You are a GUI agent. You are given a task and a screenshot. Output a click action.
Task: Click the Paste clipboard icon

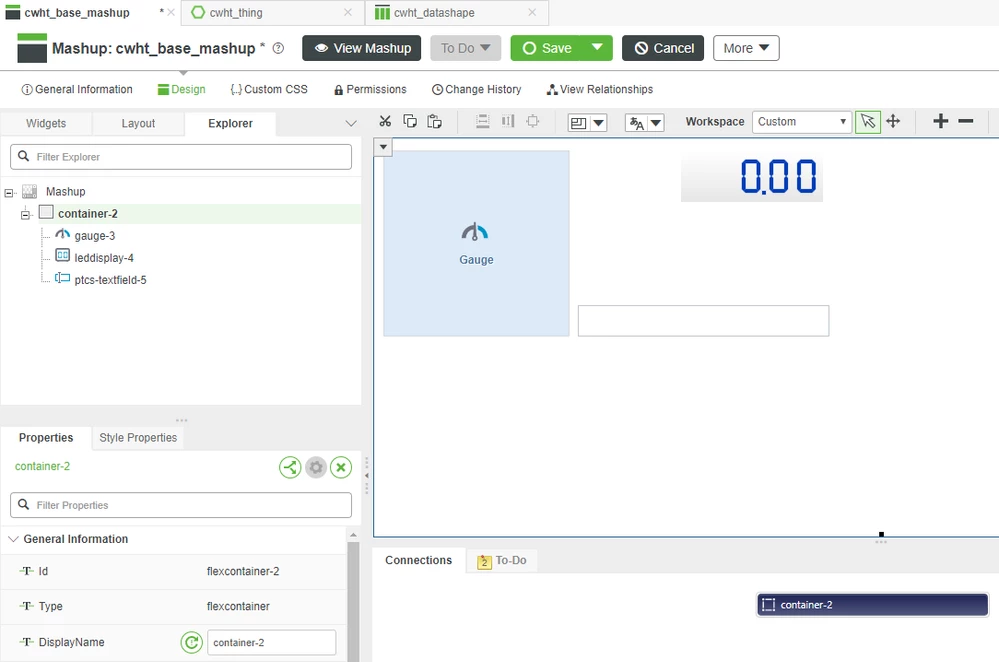(x=435, y=121)
